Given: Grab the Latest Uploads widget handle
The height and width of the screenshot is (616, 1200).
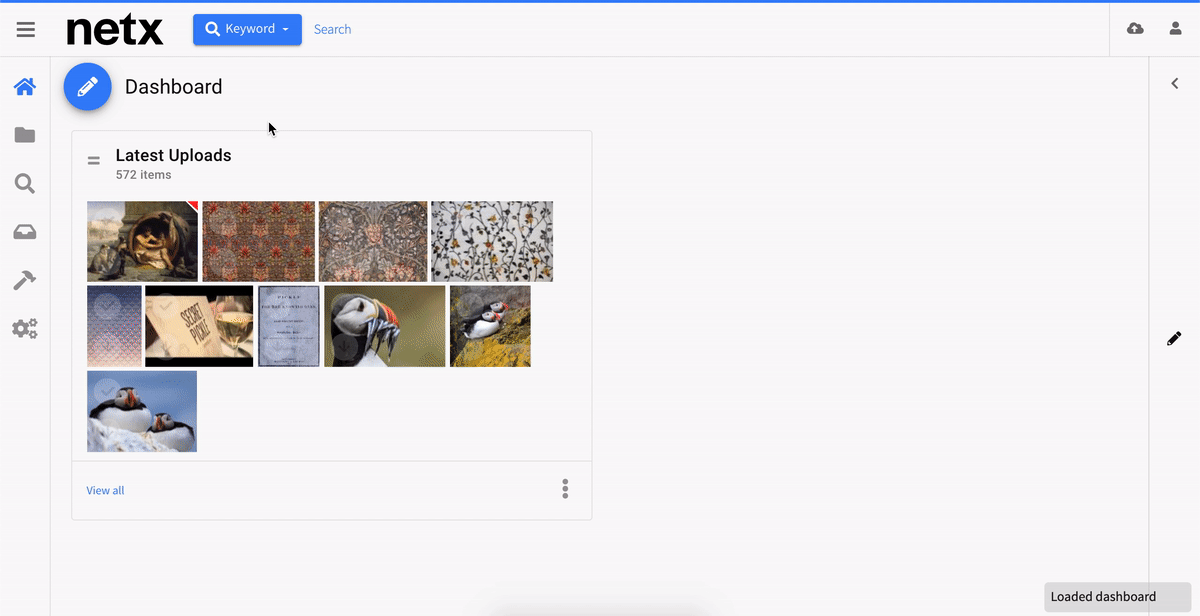Looking at the screenshot, I should click(x=94, y=160).
